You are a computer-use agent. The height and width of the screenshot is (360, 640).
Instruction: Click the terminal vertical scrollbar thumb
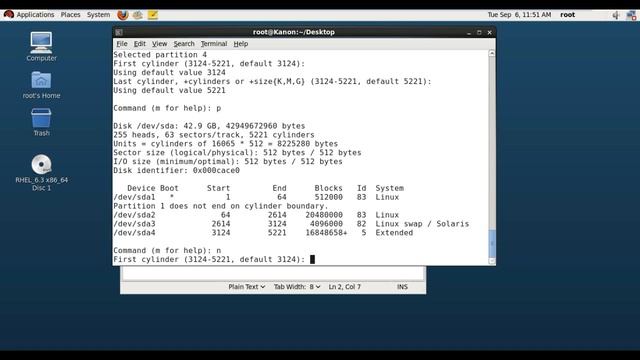click(x=492, y=243)
